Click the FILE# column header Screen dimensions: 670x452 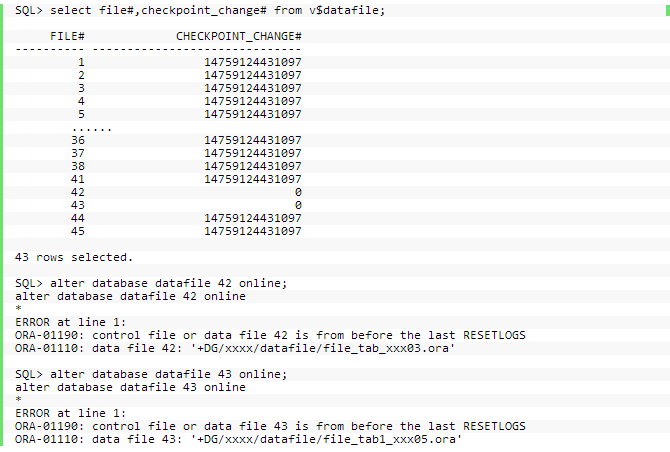click(x=67, y=36)
